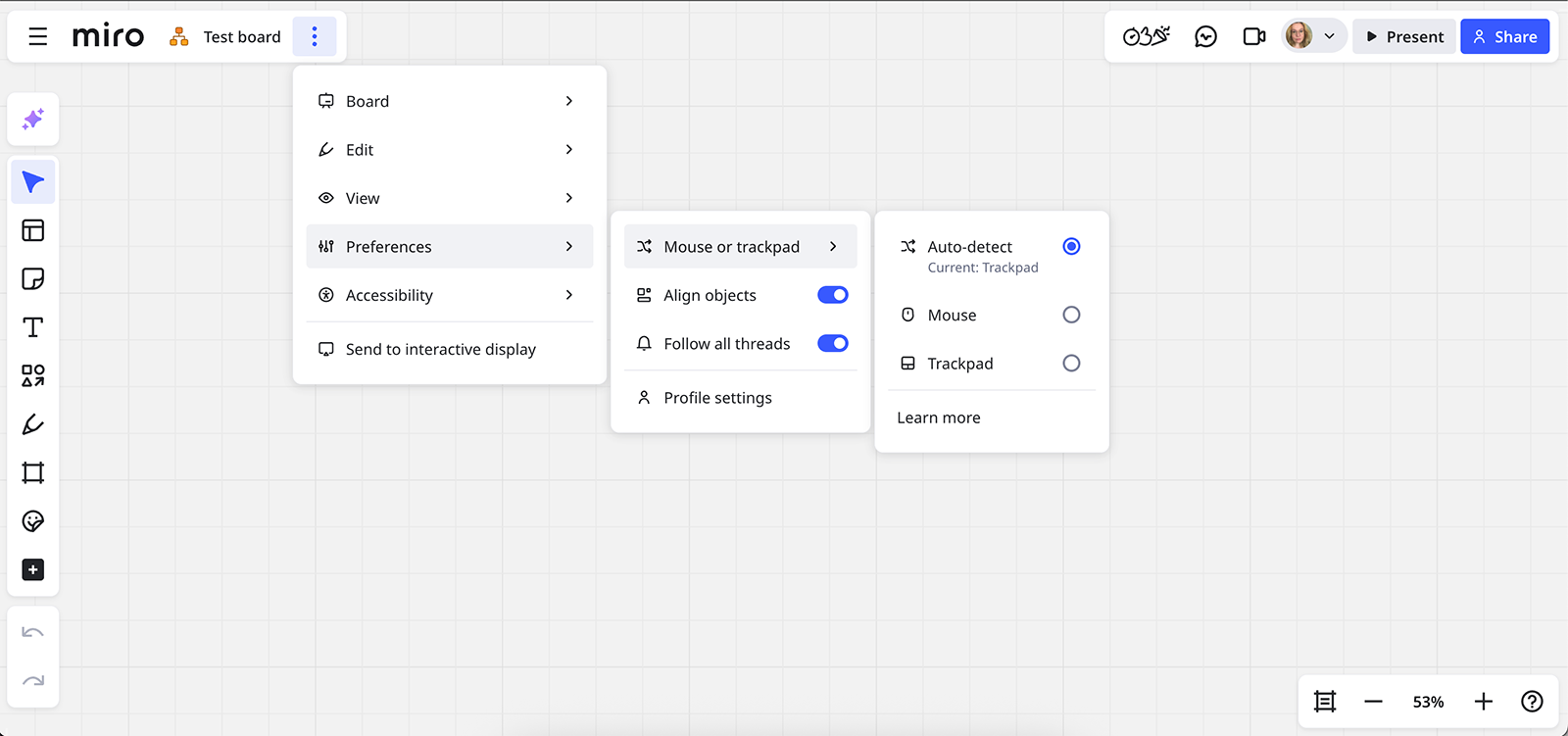Start a video call with camera icon
1568x736 pixels.
pyautogui.click(x=1253, y=37)
